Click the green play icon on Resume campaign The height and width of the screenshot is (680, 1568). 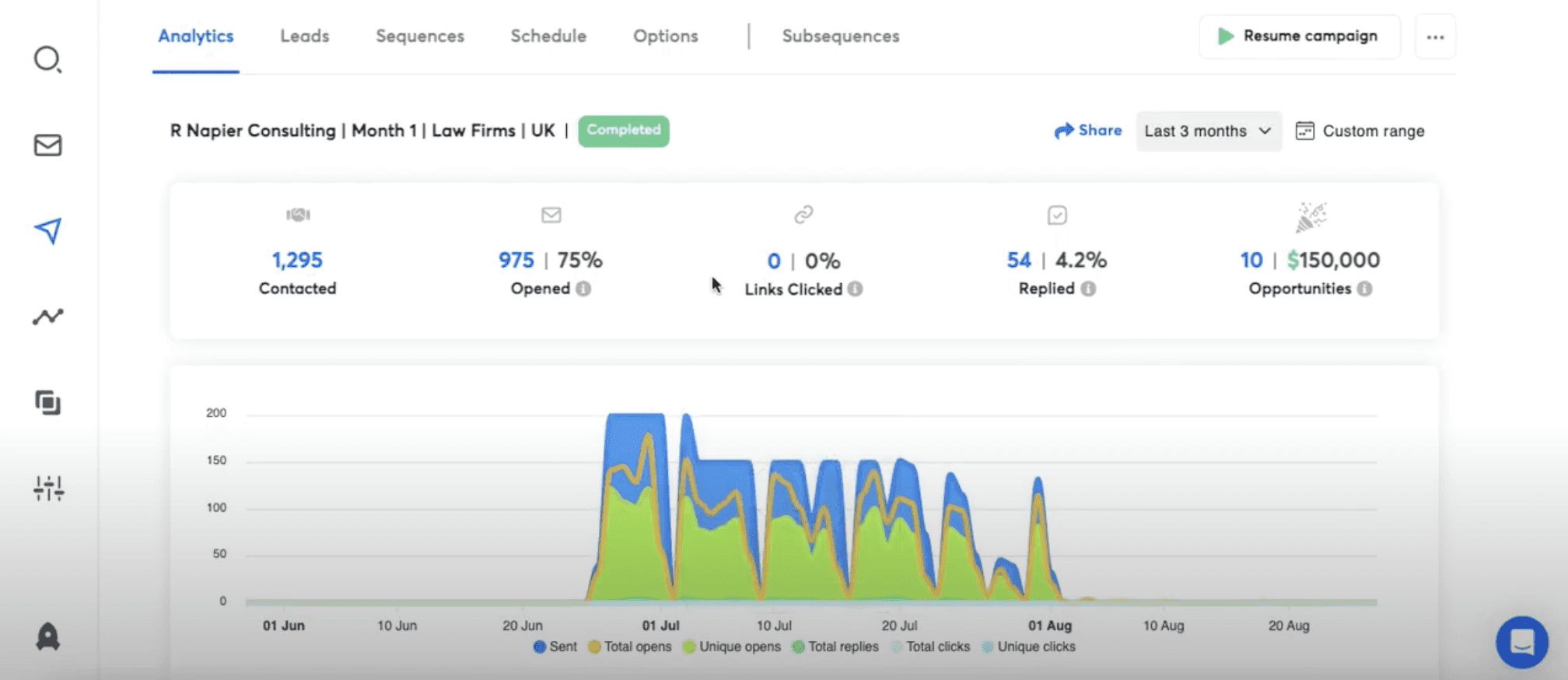(1225, 36)
